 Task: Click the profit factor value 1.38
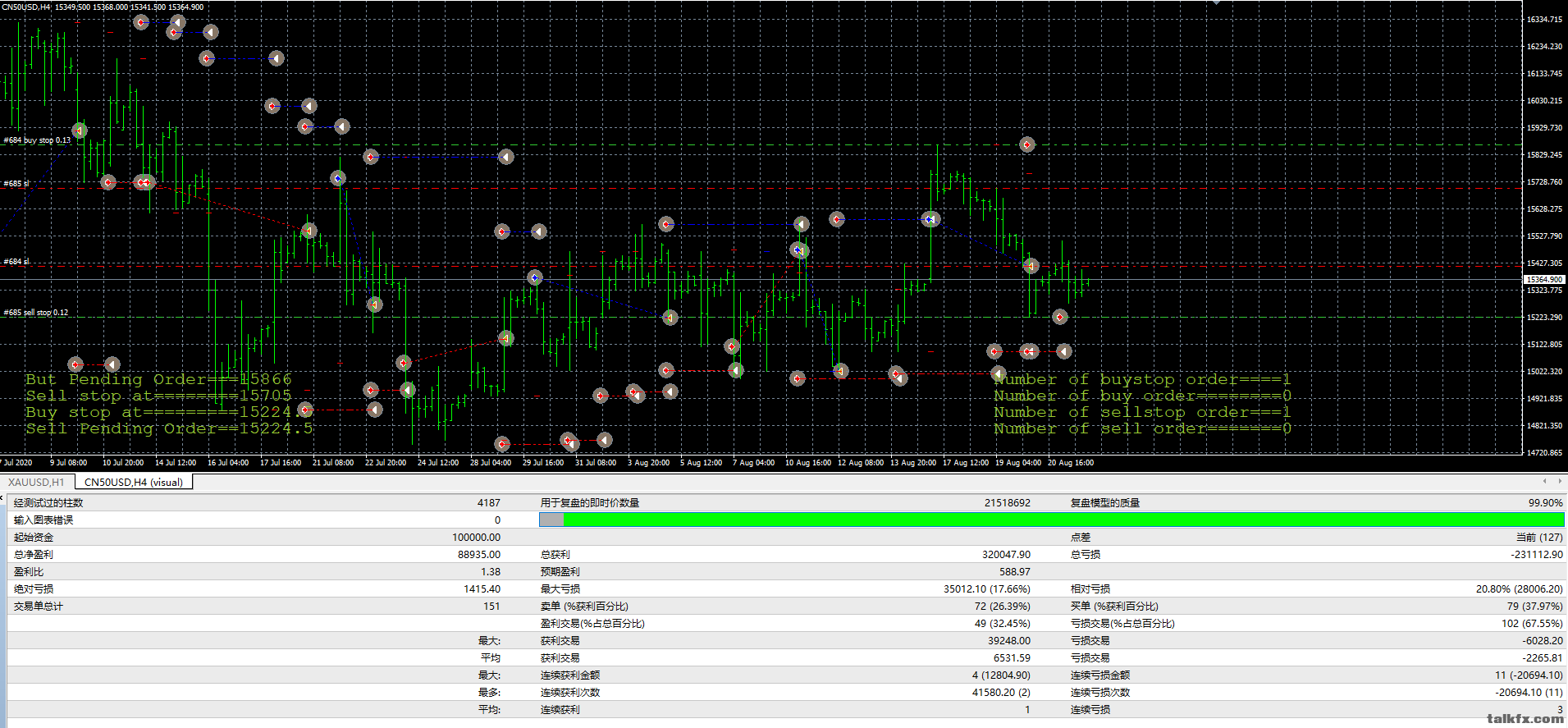coord(491,571)
